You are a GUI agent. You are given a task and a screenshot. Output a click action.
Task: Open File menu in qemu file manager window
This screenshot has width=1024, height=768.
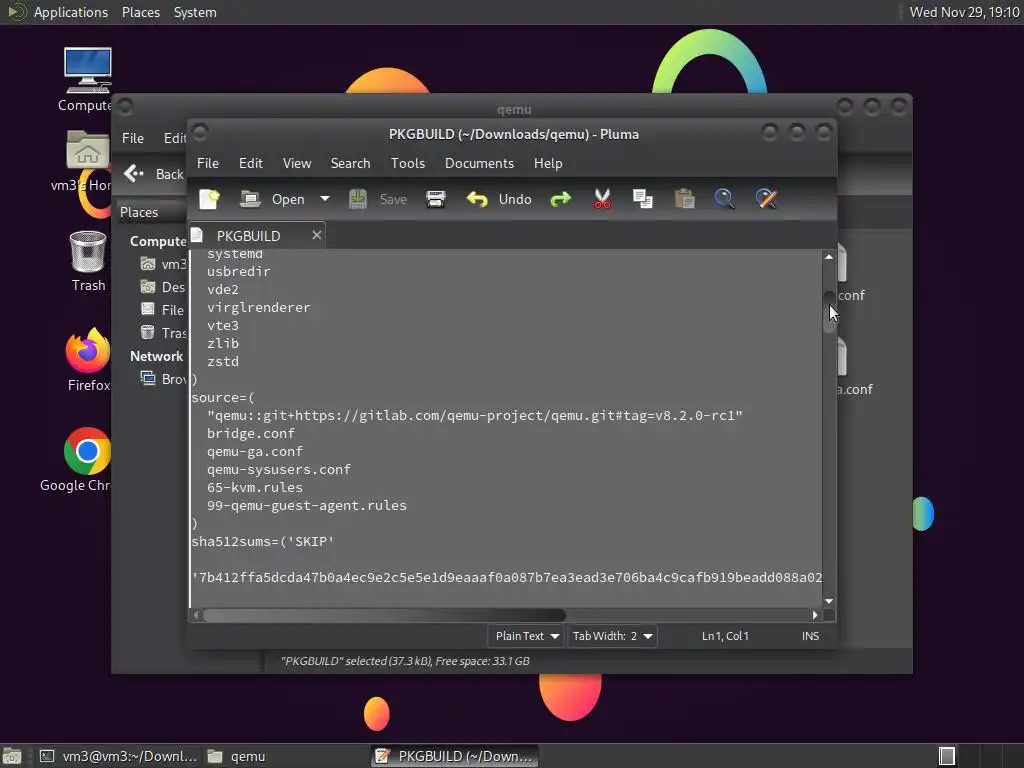pos(133,138)
